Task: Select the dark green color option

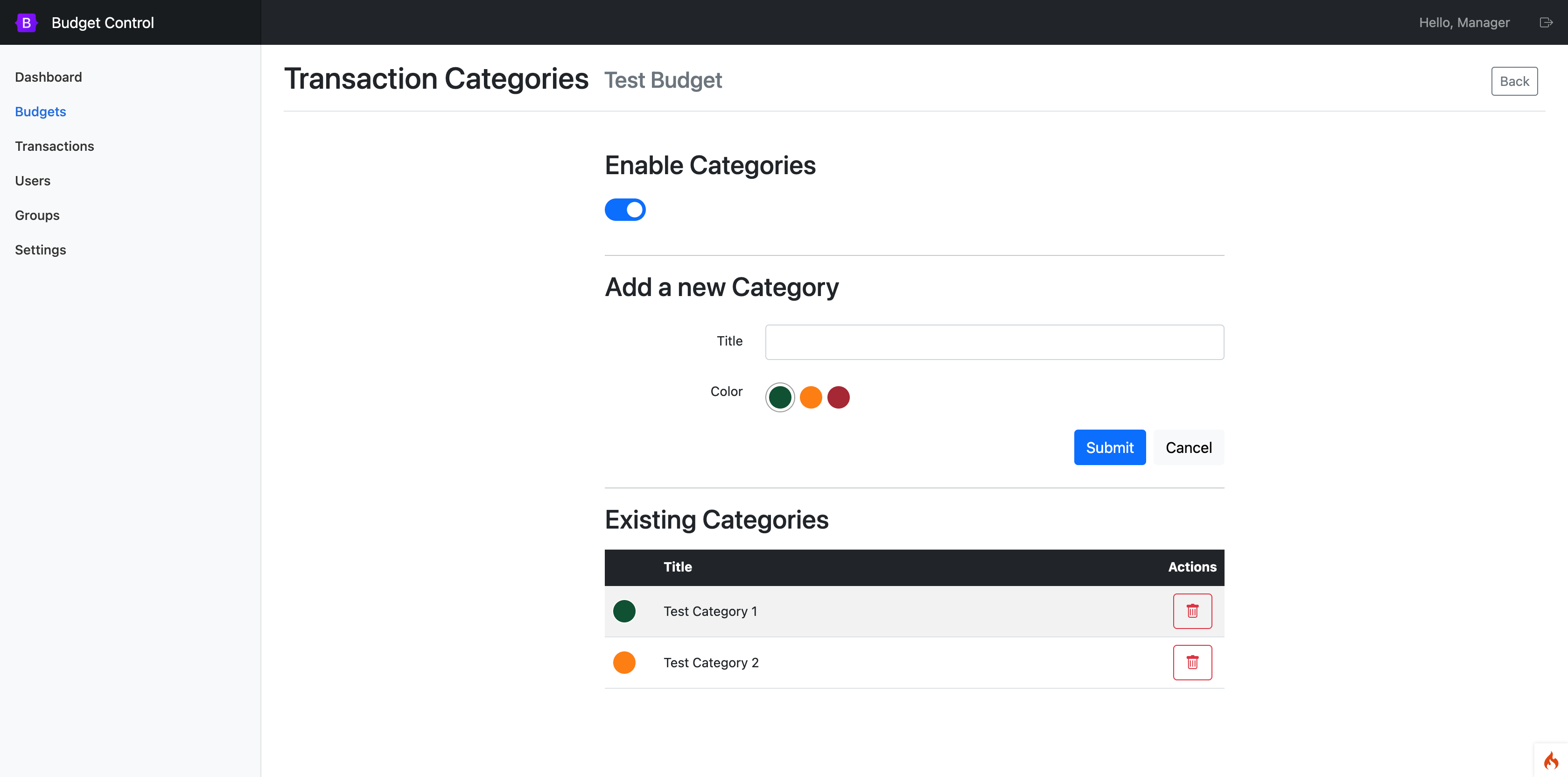Action: click(x=780, y=397)
